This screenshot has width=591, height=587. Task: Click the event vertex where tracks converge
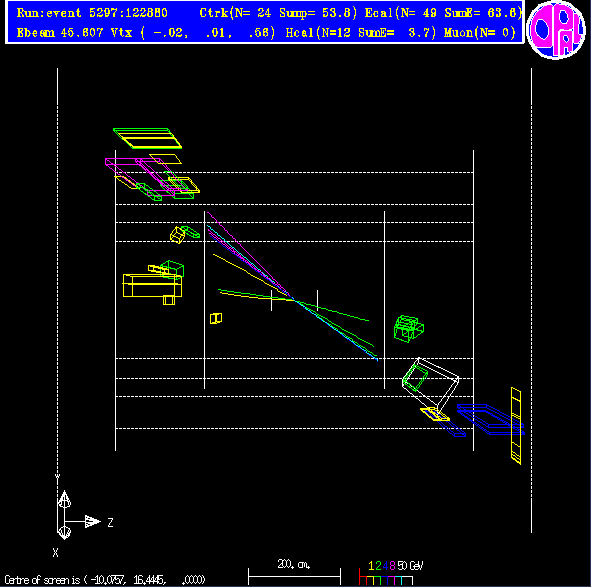(296, 301)
